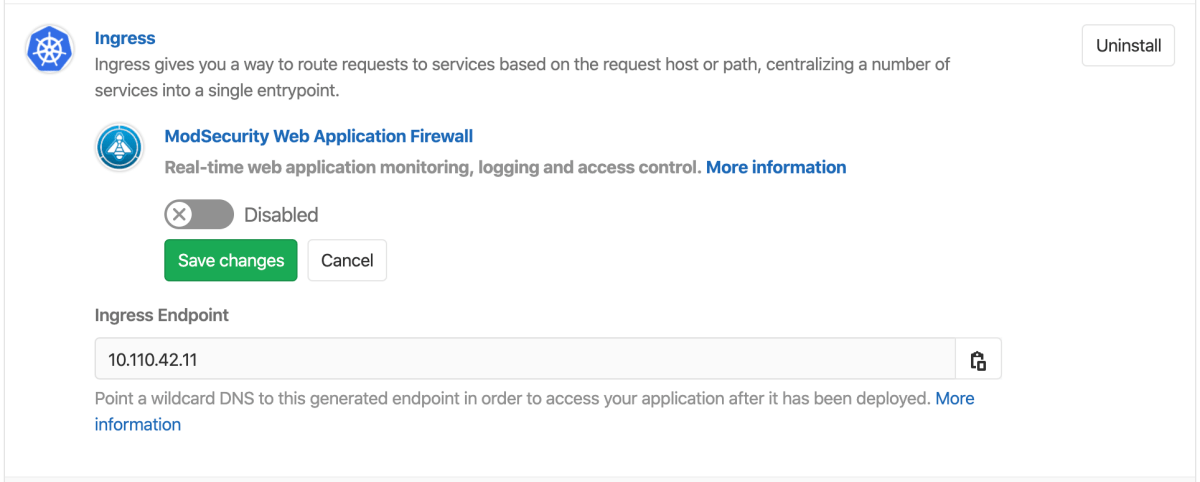Click into the endpoint field showing 10.110.42.11

pos(525,360)
